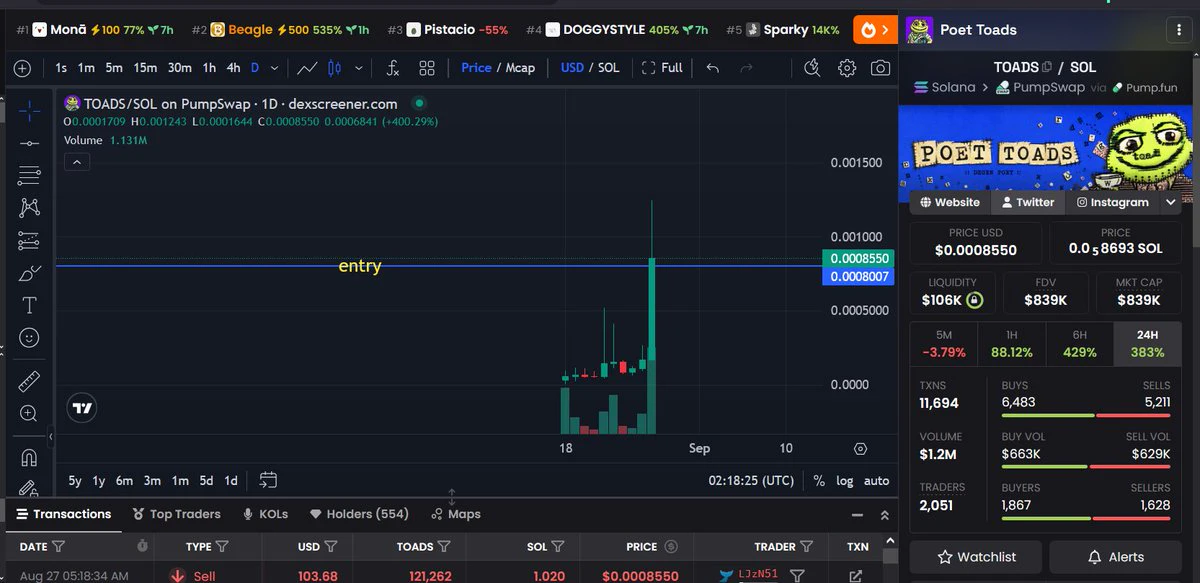Switch chart to line style

(x=308, y=68)
